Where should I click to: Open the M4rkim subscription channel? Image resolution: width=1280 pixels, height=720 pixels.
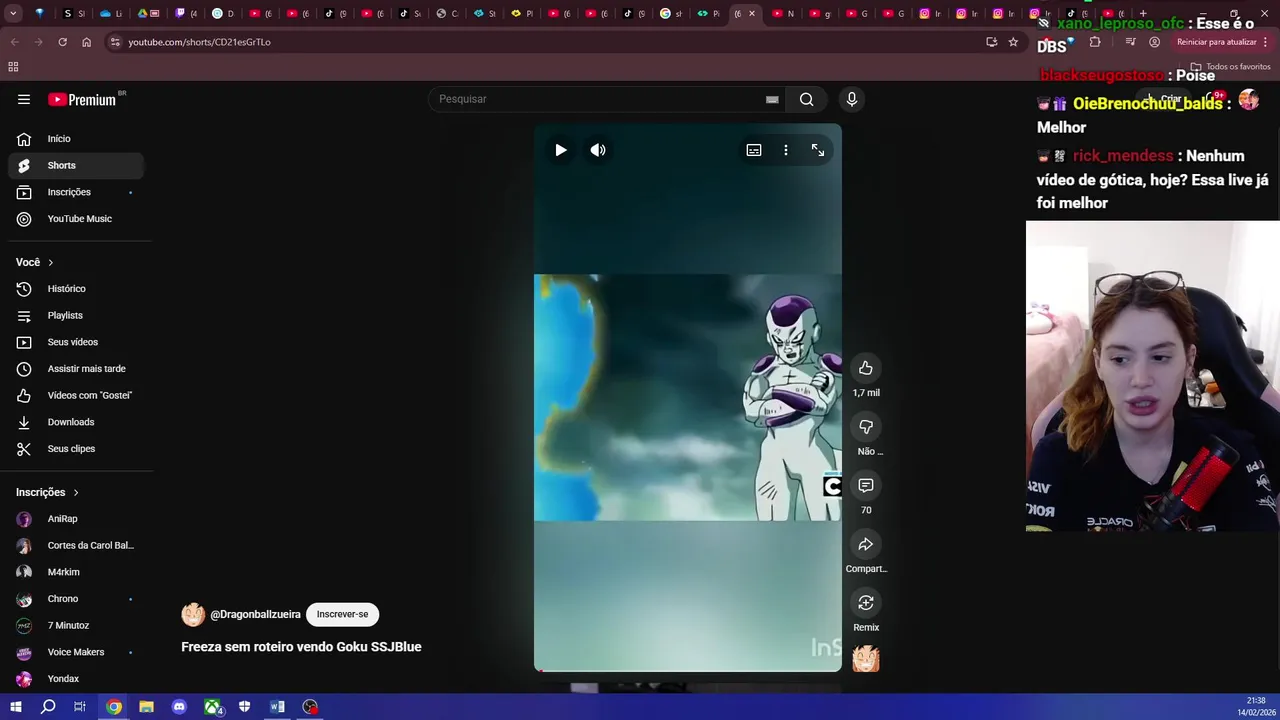(x=76, y=572)
